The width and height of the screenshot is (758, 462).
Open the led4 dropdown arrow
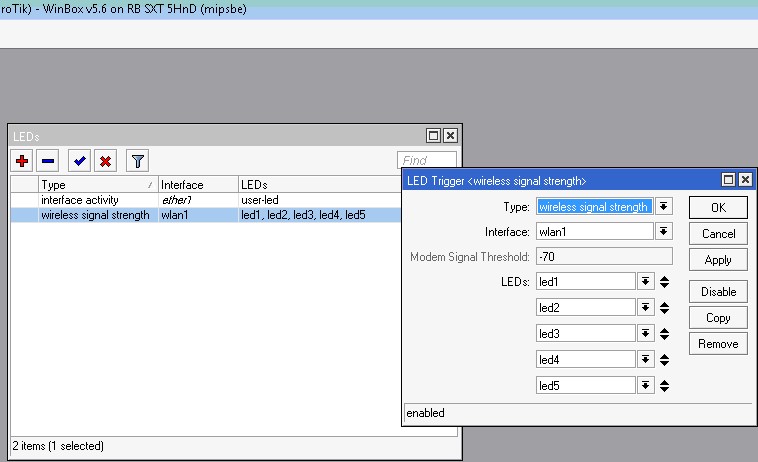[645, 360]
